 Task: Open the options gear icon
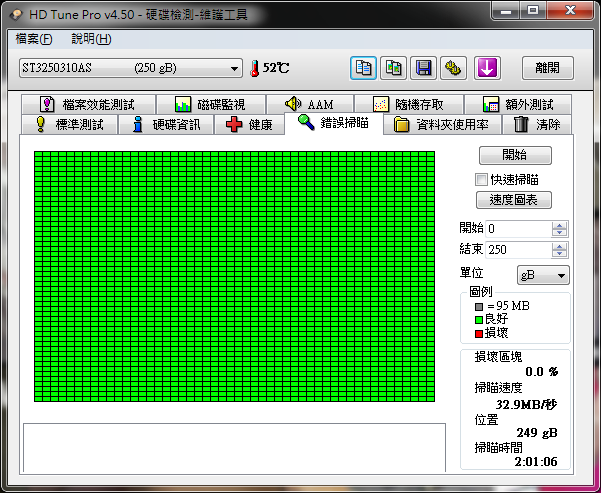pos(453,68)
